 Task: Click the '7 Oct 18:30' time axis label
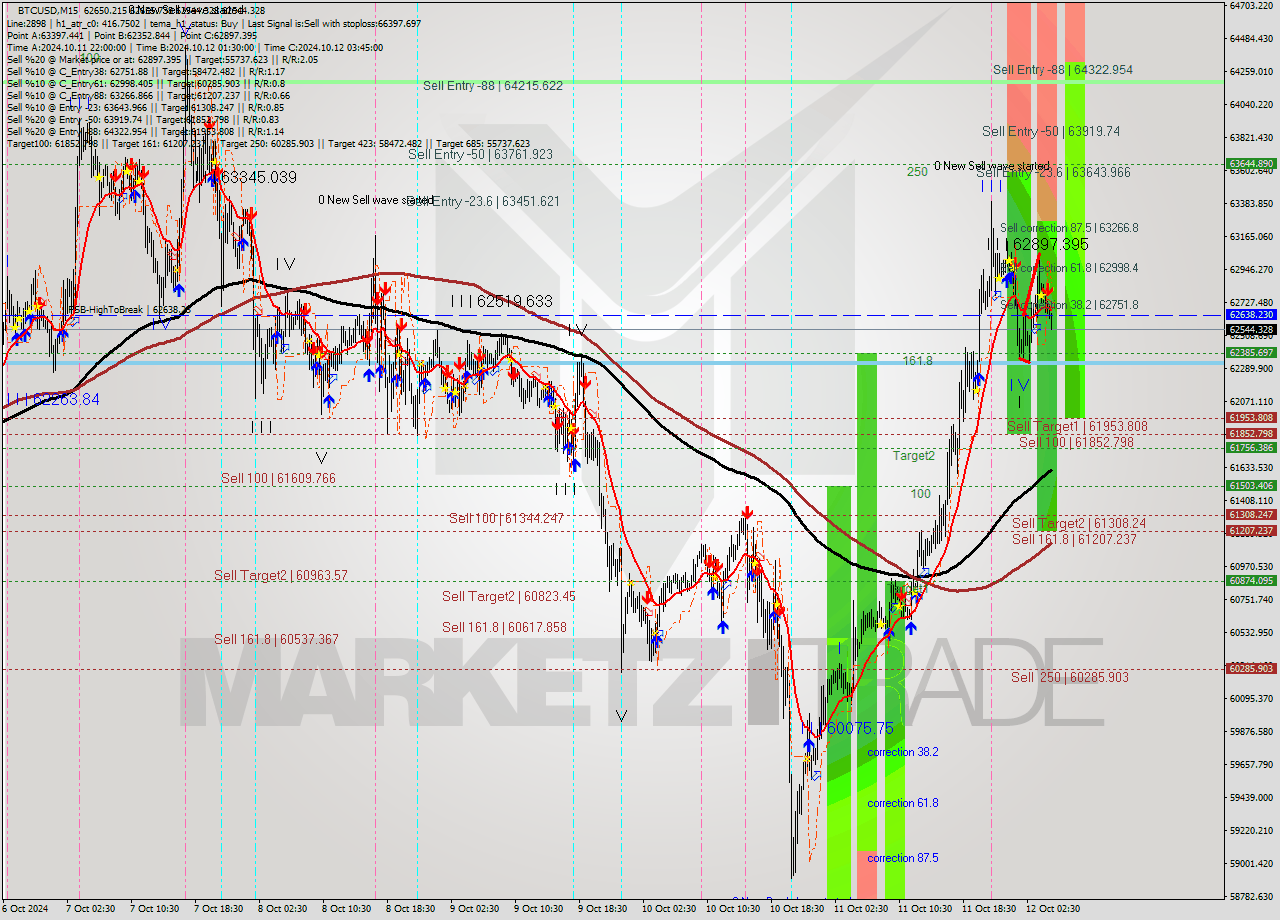[219, 909]
